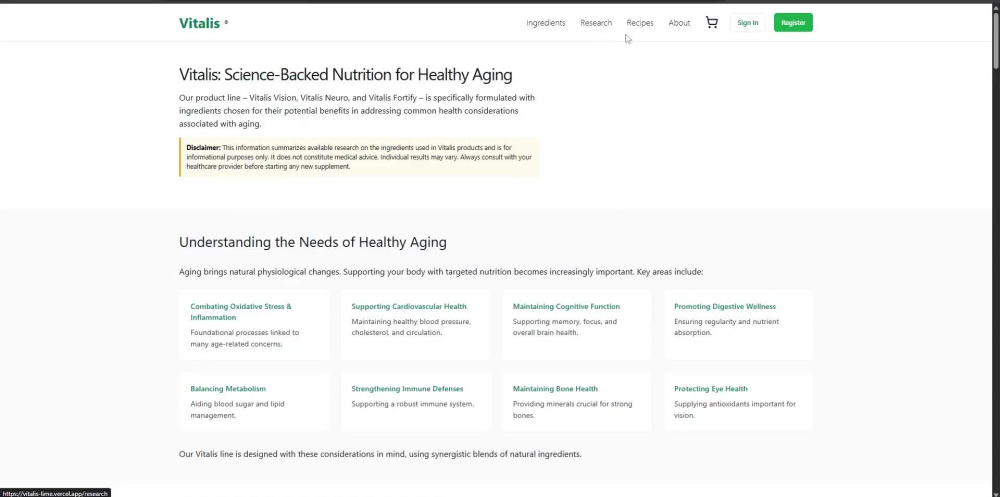The height and width of the screenshot is (497, 1000).
Task: Go to the Research nav link
Action: (596, 23)
